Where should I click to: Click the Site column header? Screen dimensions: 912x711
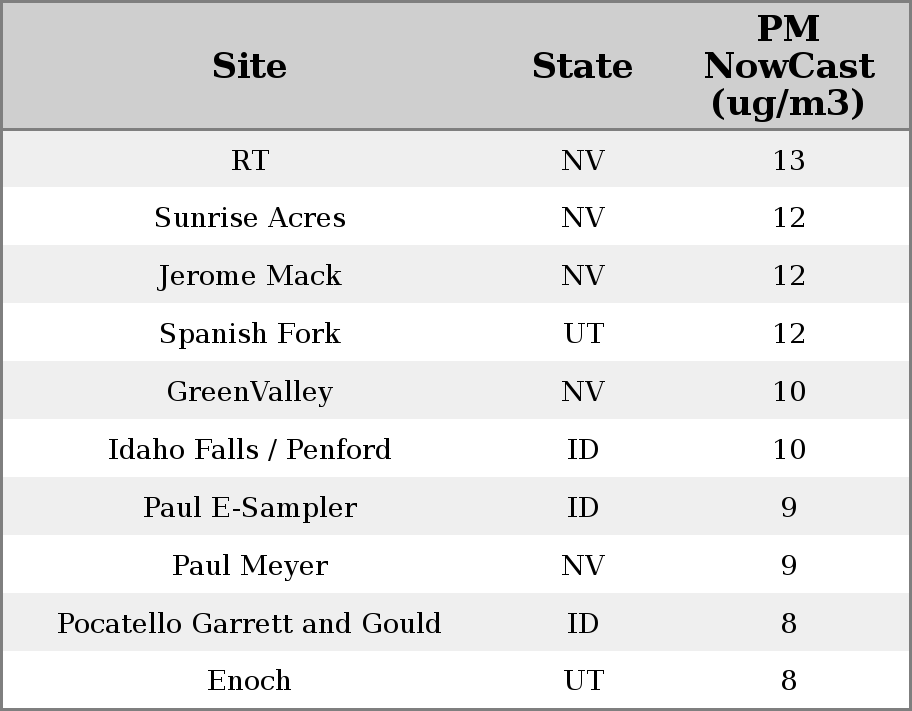click(x=250, y=66)
